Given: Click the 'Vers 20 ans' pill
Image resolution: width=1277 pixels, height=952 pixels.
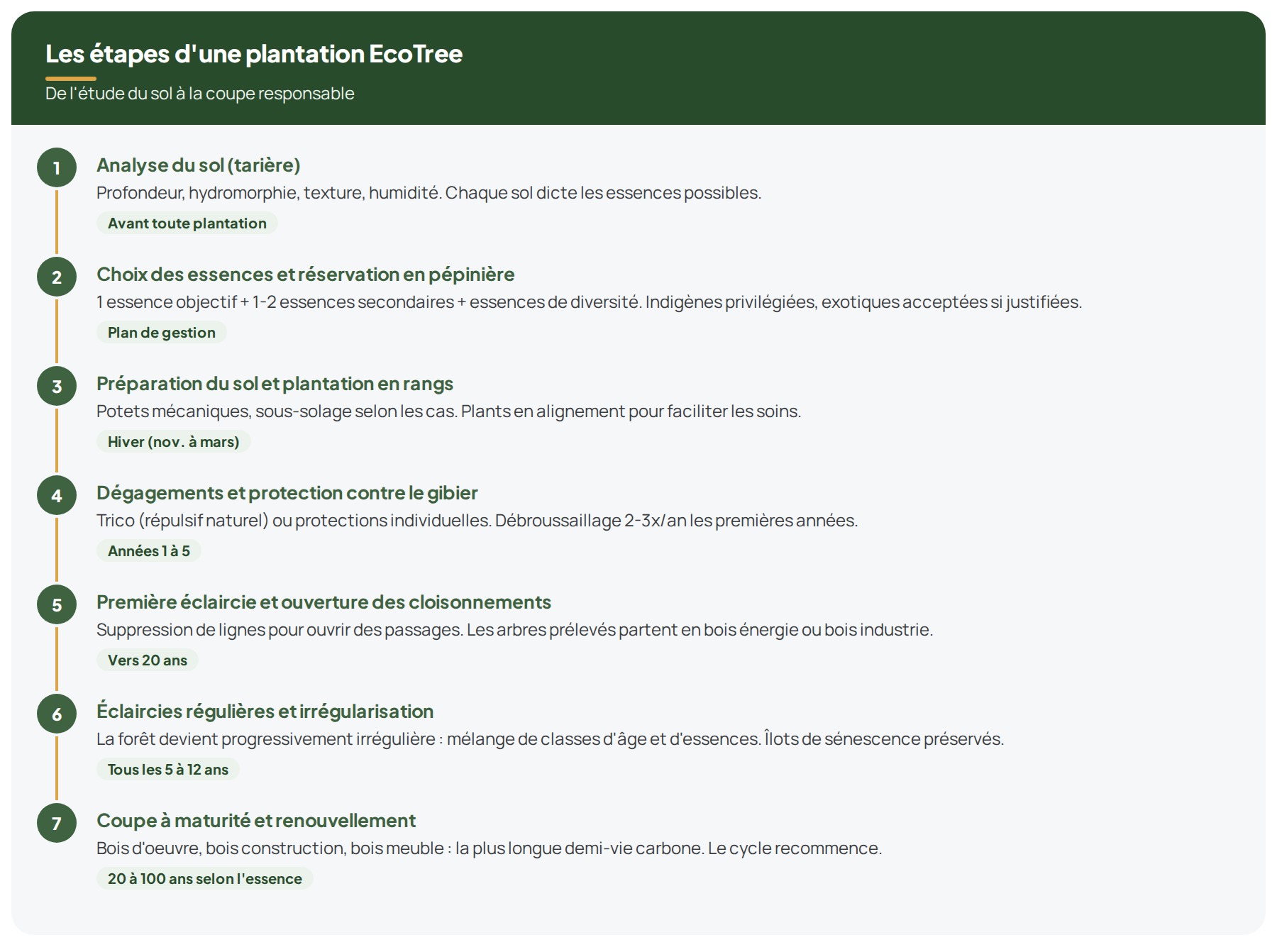Looking at the screenshot, I should (147, 660).
